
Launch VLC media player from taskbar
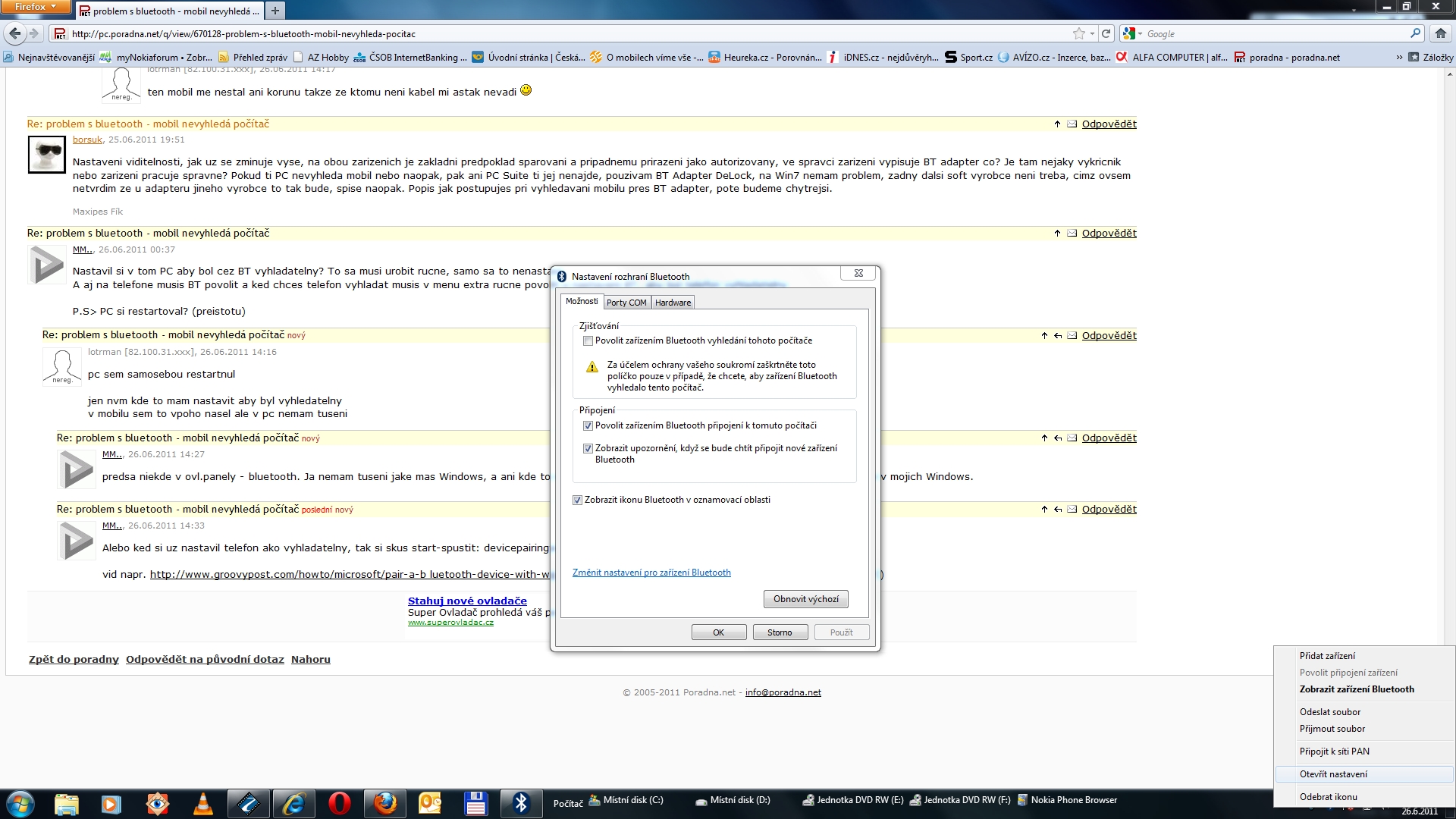203,803
